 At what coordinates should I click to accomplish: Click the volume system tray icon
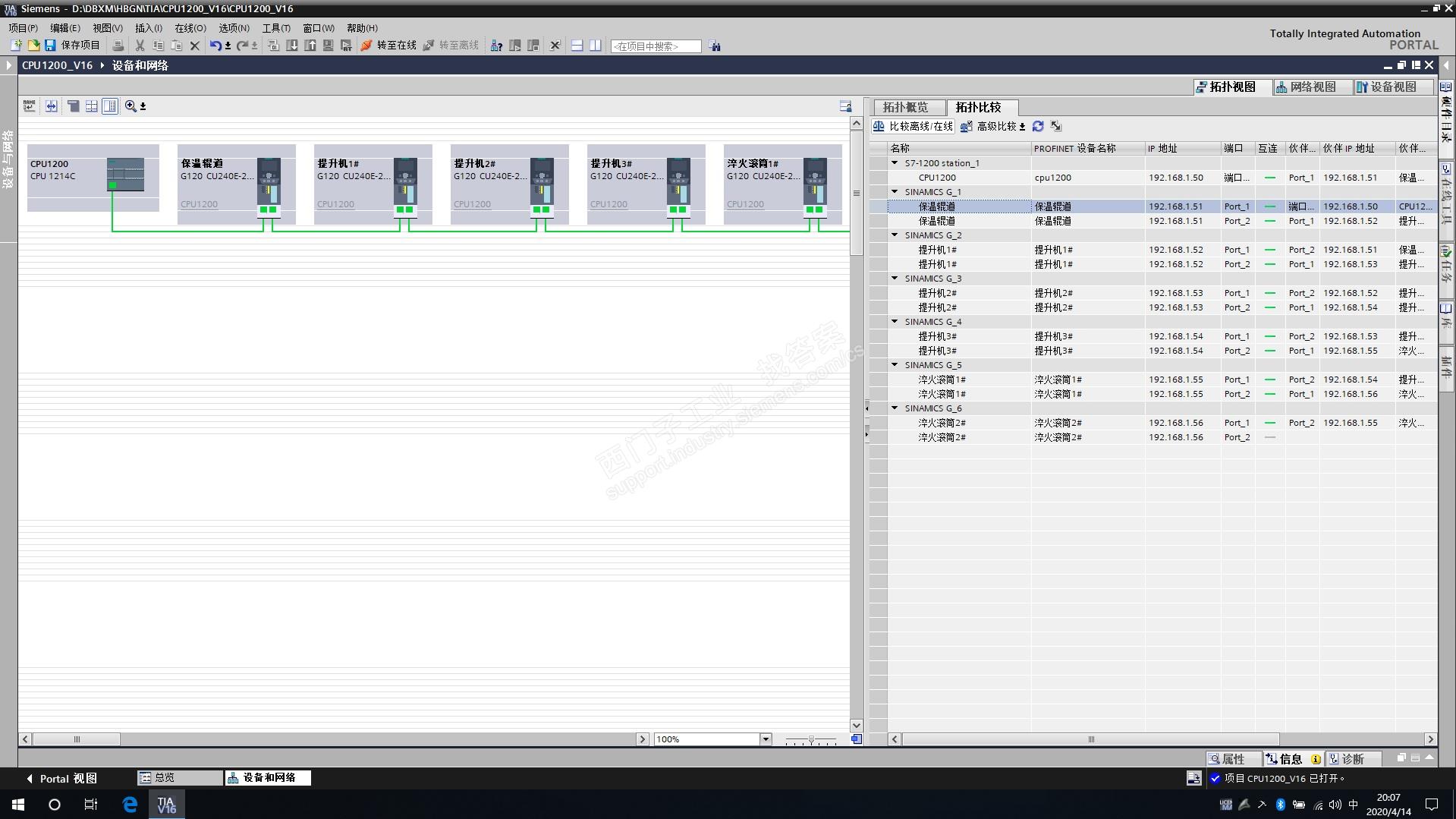1335,805
